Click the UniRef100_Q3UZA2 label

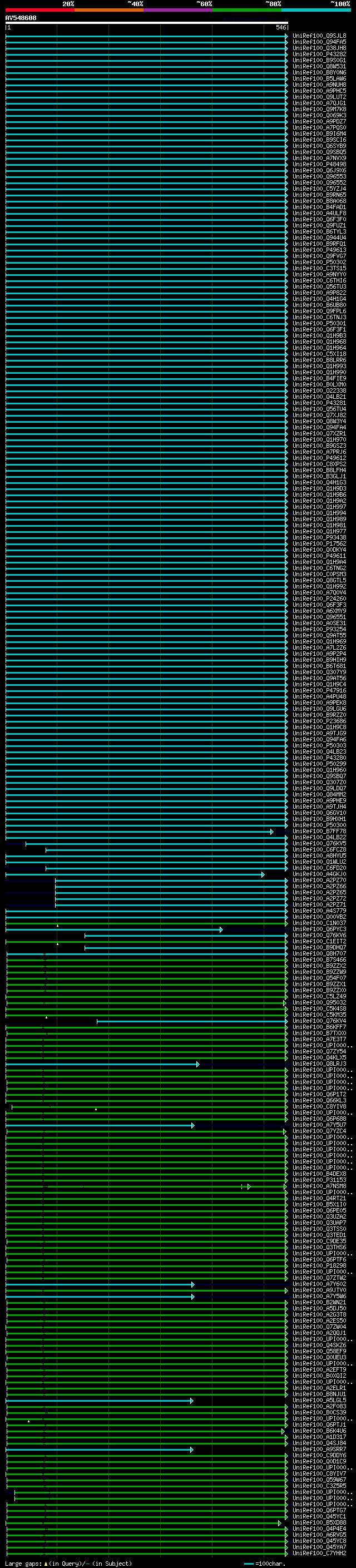319,1216
